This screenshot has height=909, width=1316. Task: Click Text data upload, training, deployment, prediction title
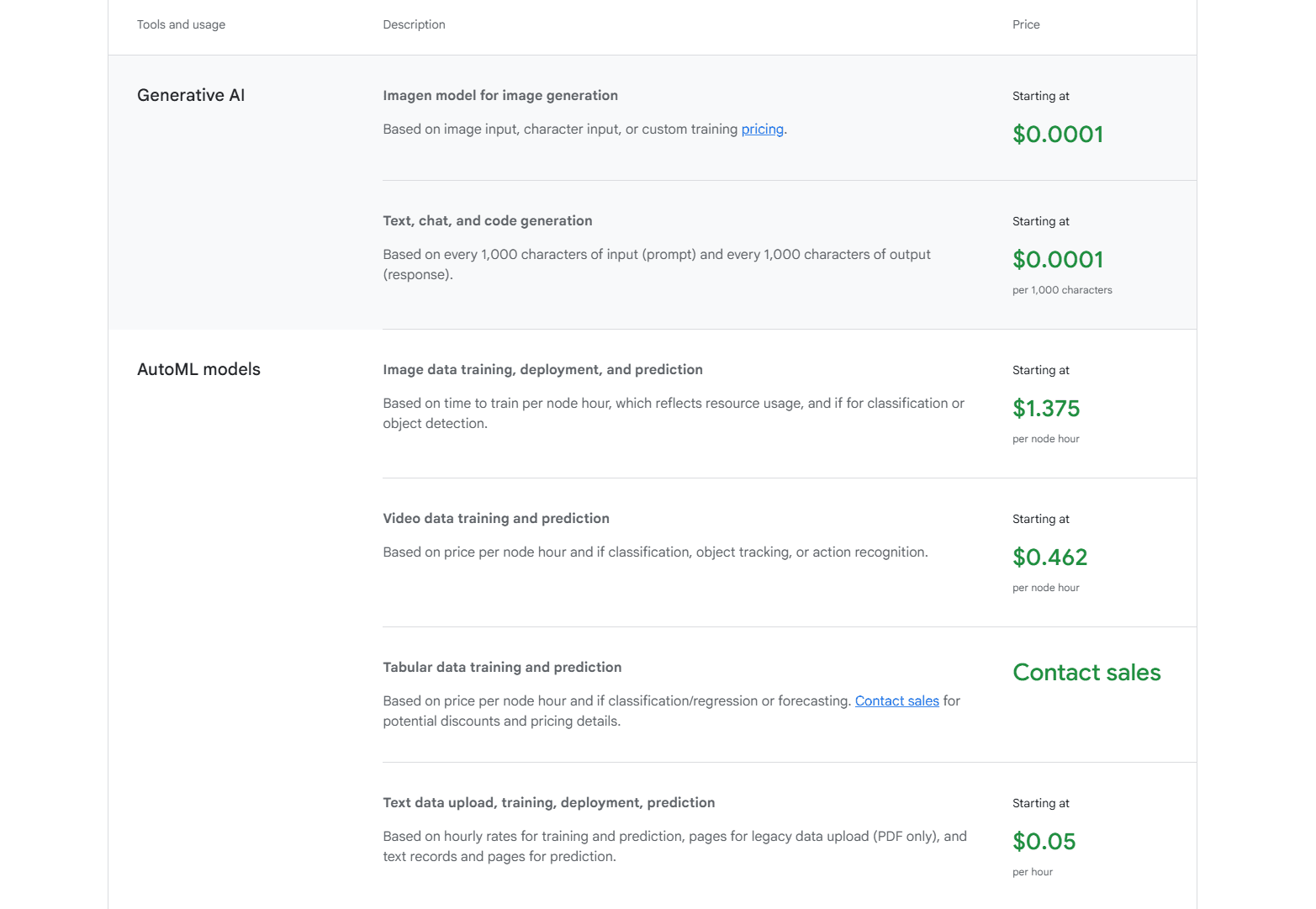pos(548,803)
